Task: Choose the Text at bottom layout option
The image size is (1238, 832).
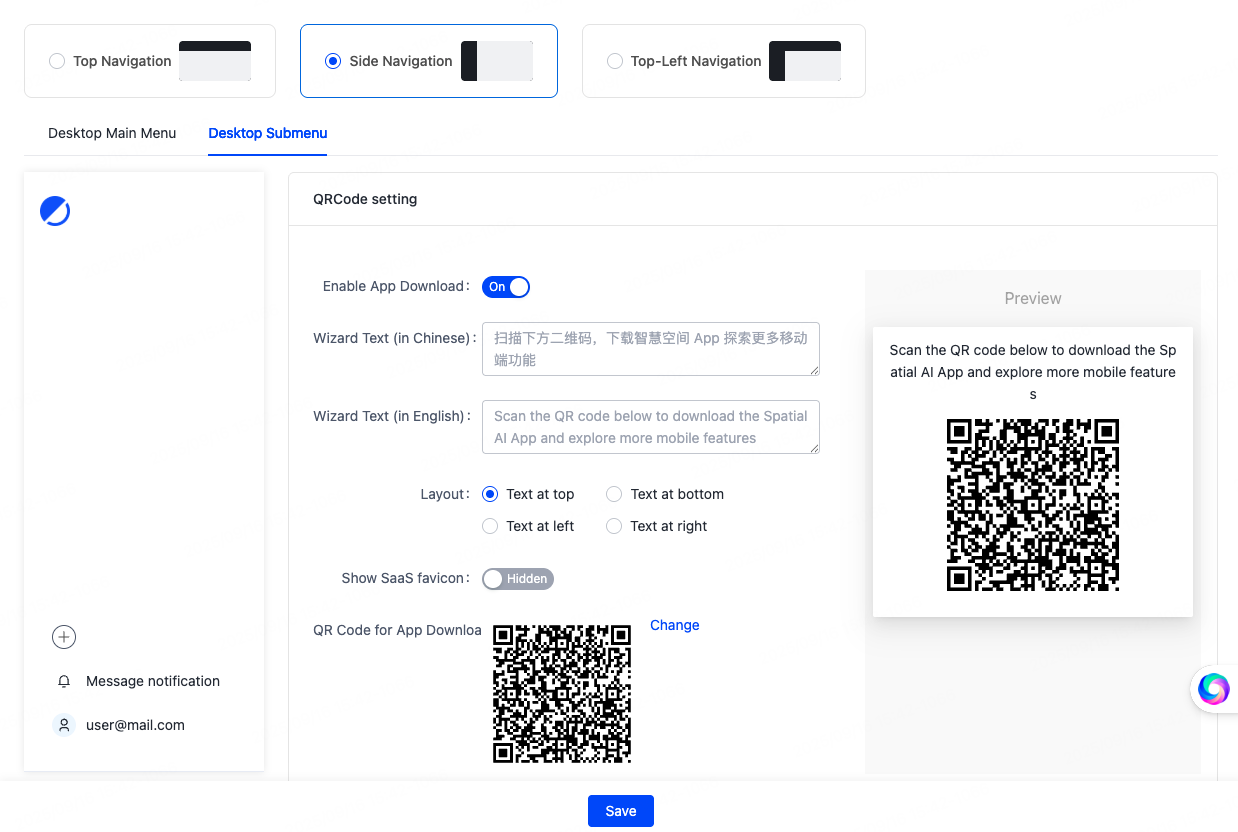Action: 614,494
